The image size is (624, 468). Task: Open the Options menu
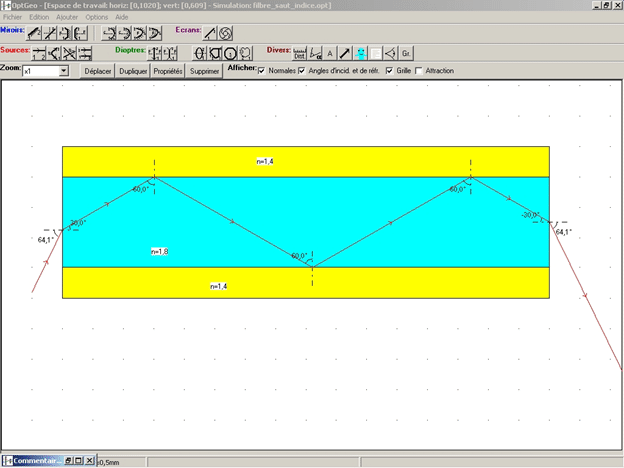point(97,17)
